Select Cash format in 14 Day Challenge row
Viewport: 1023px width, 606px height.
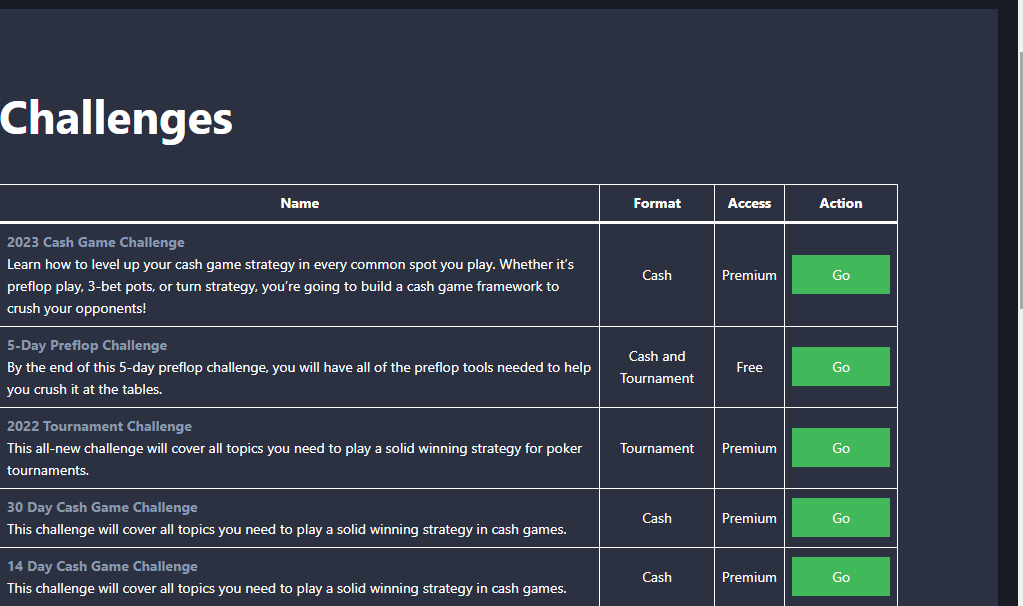coord(657,577)
